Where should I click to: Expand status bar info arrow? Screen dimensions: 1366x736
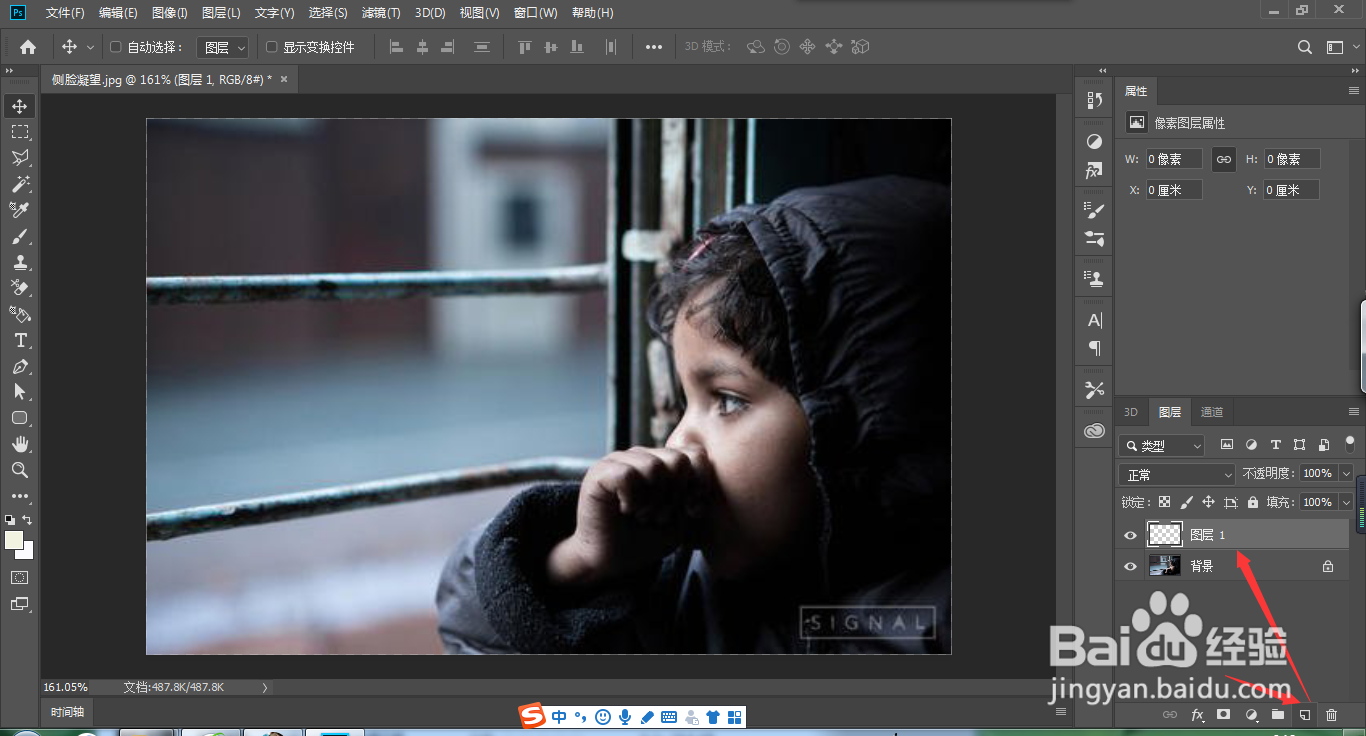click(x=264, y=688)
